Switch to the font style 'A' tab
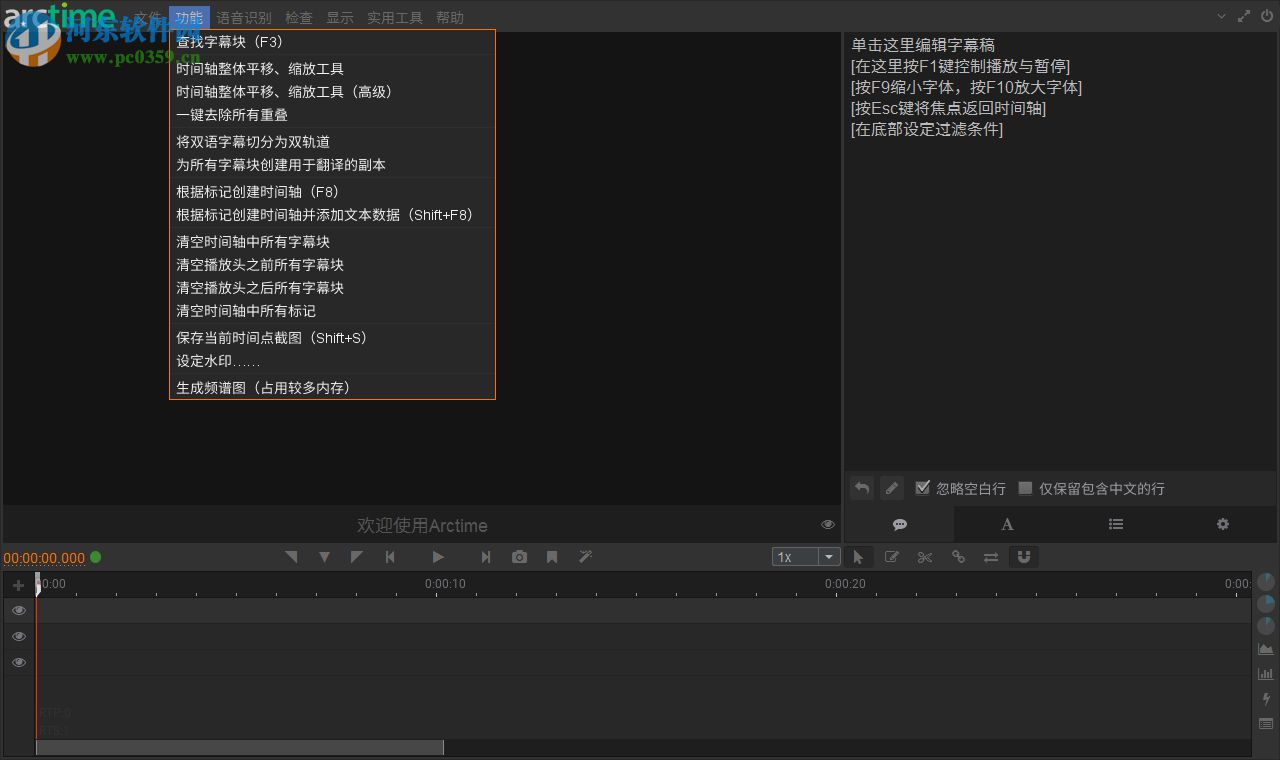This screenshot has height=760, width=1280. (x=1007, y=524)
